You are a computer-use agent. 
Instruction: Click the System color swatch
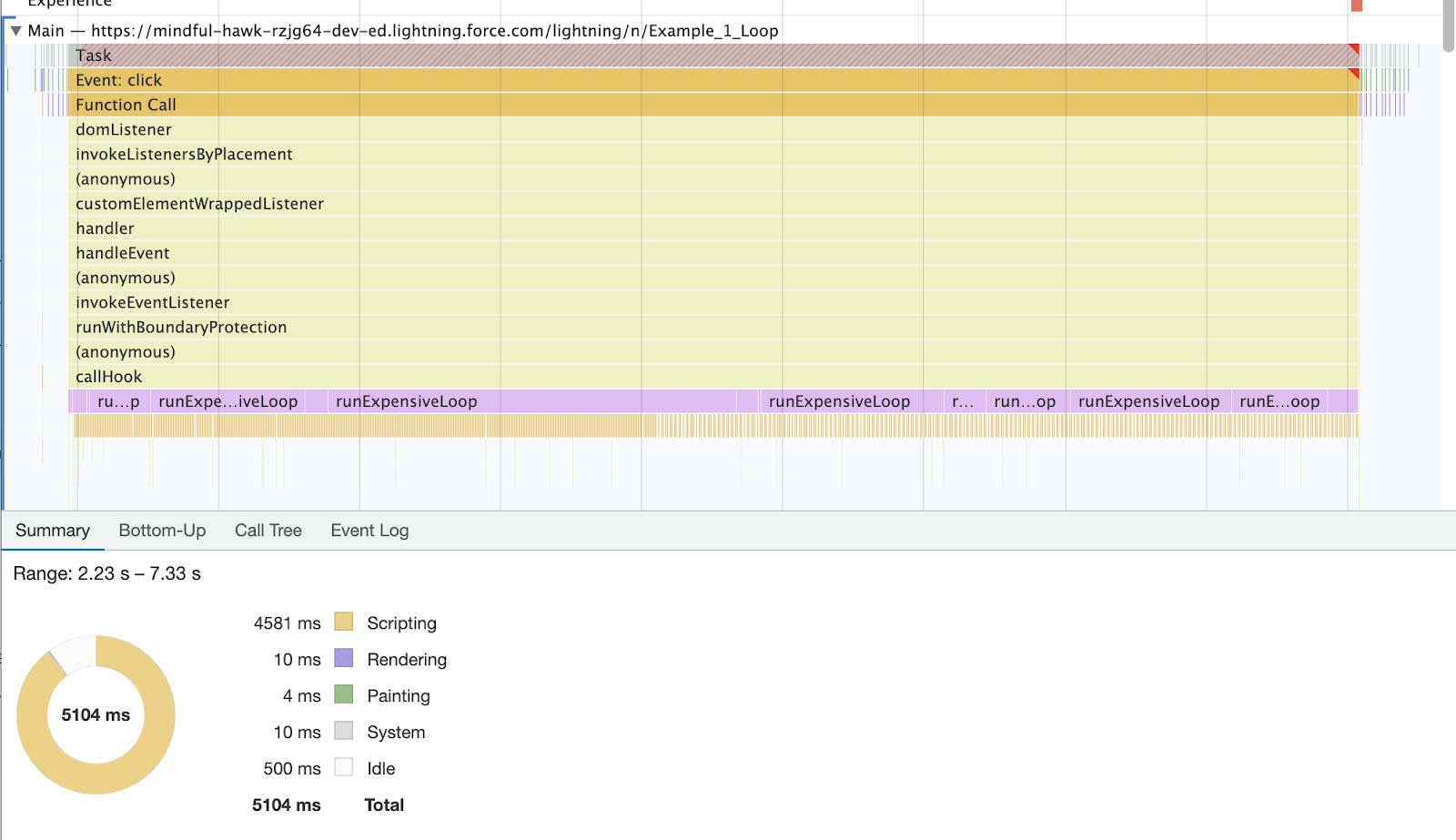coord(343,731)
